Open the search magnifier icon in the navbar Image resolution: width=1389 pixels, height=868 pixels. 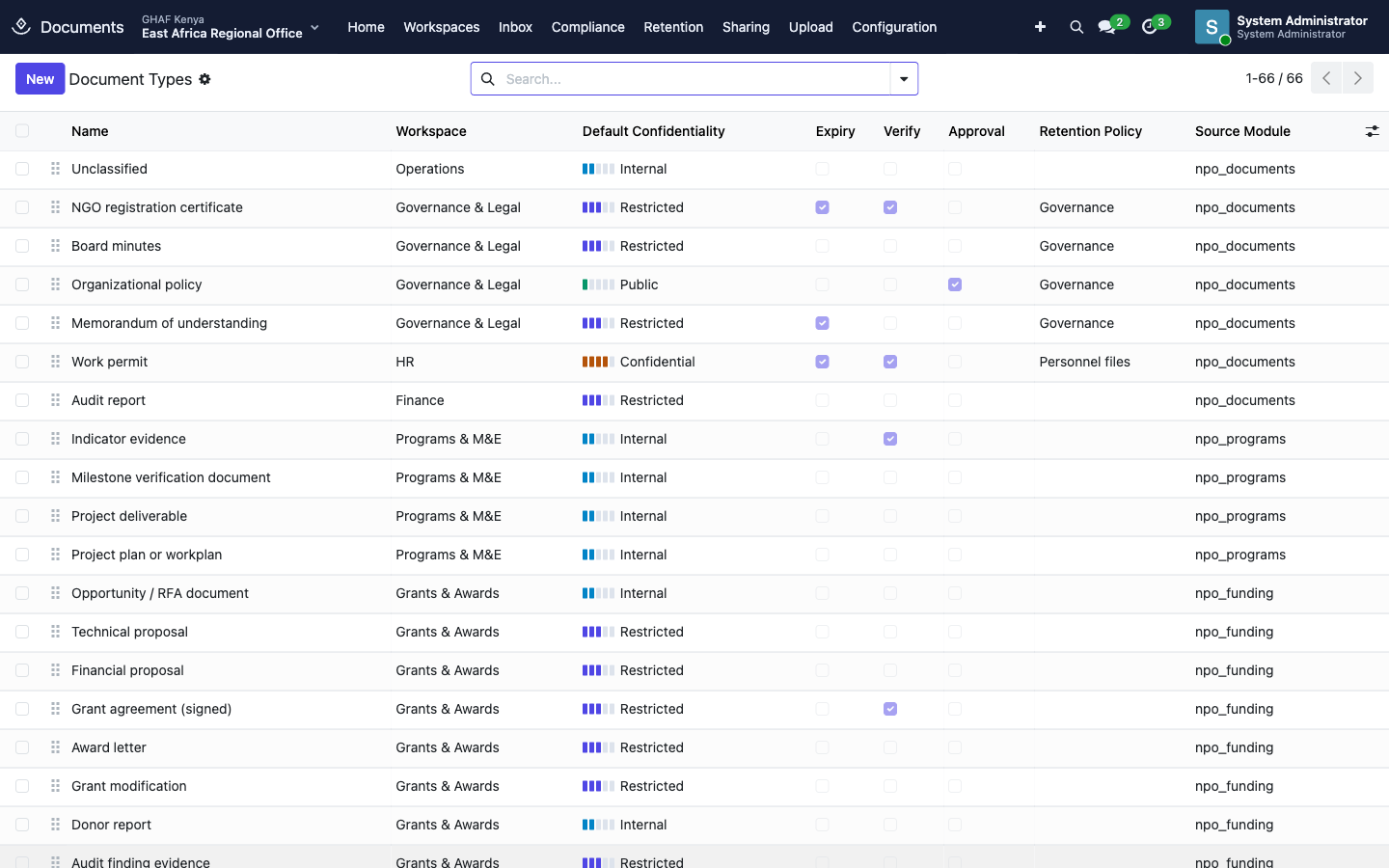tap(1076, 27)
